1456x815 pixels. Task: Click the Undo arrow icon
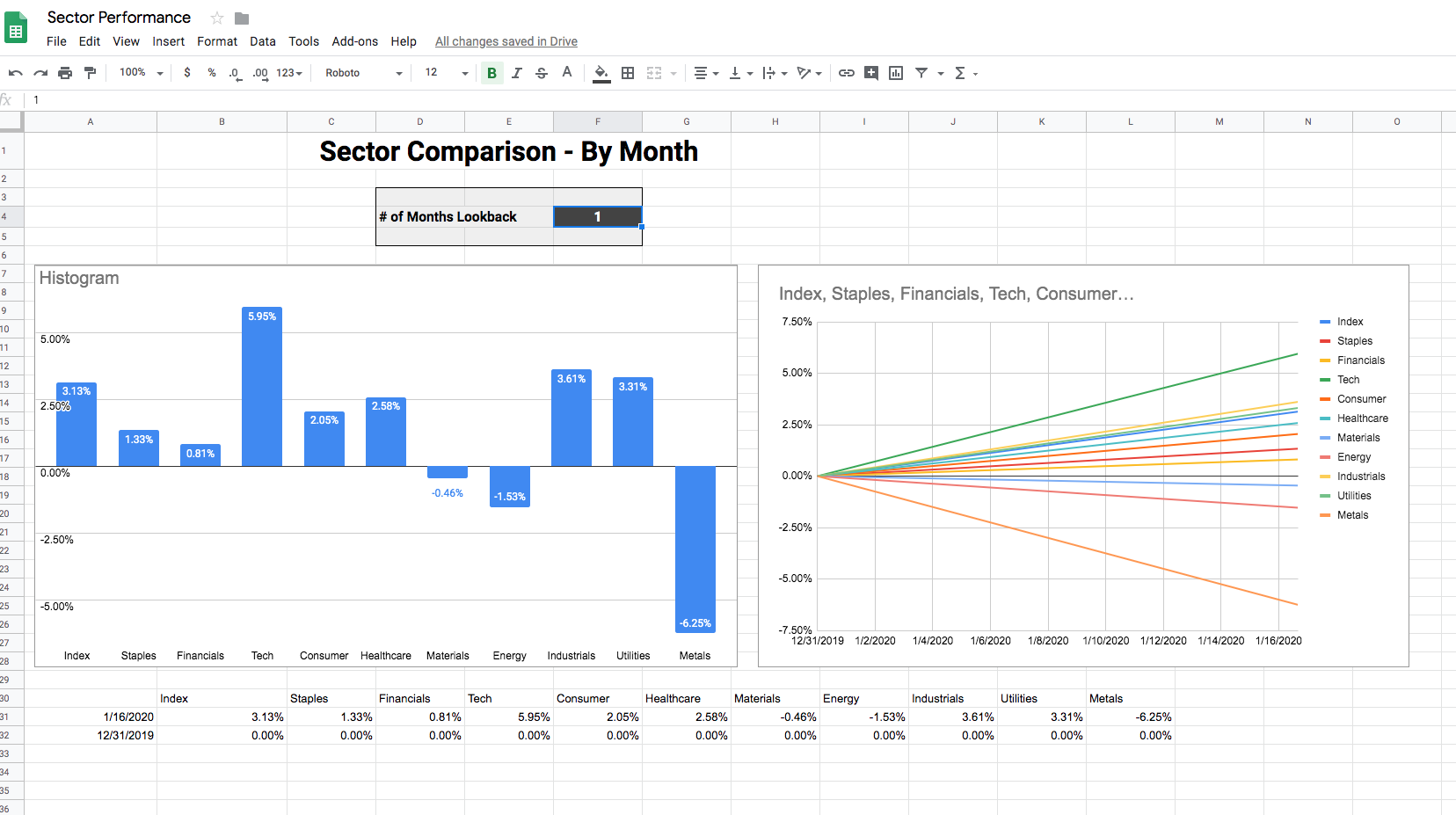pyautogui.click(x=16, y=73)
